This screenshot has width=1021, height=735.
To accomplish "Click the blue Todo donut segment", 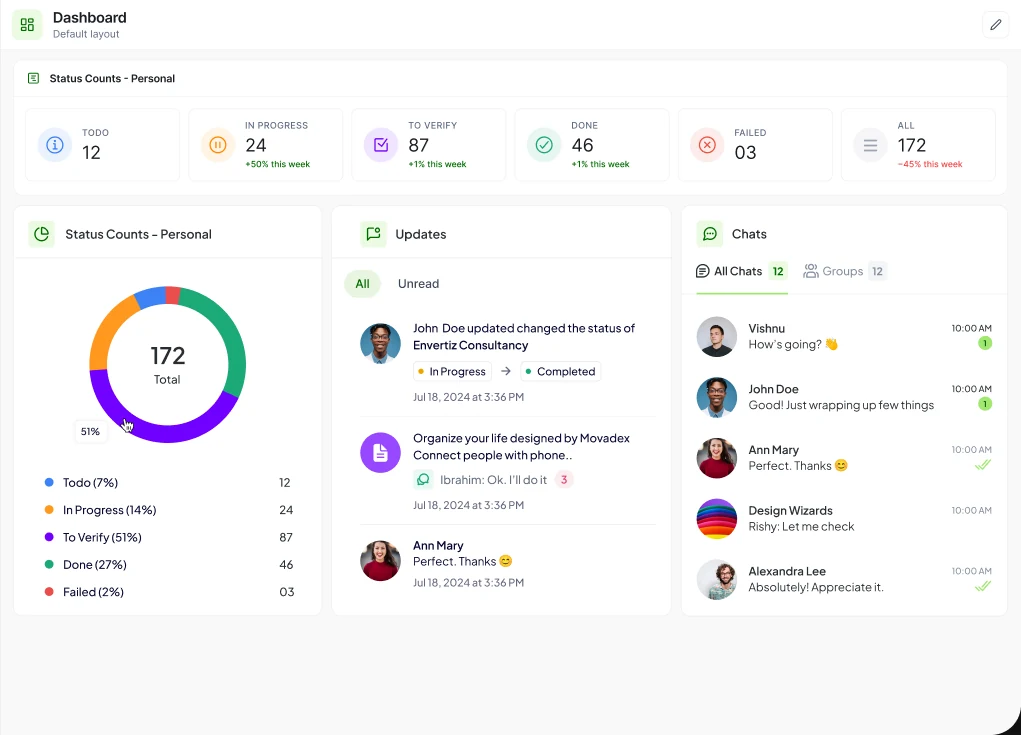I will click(150, 297).
